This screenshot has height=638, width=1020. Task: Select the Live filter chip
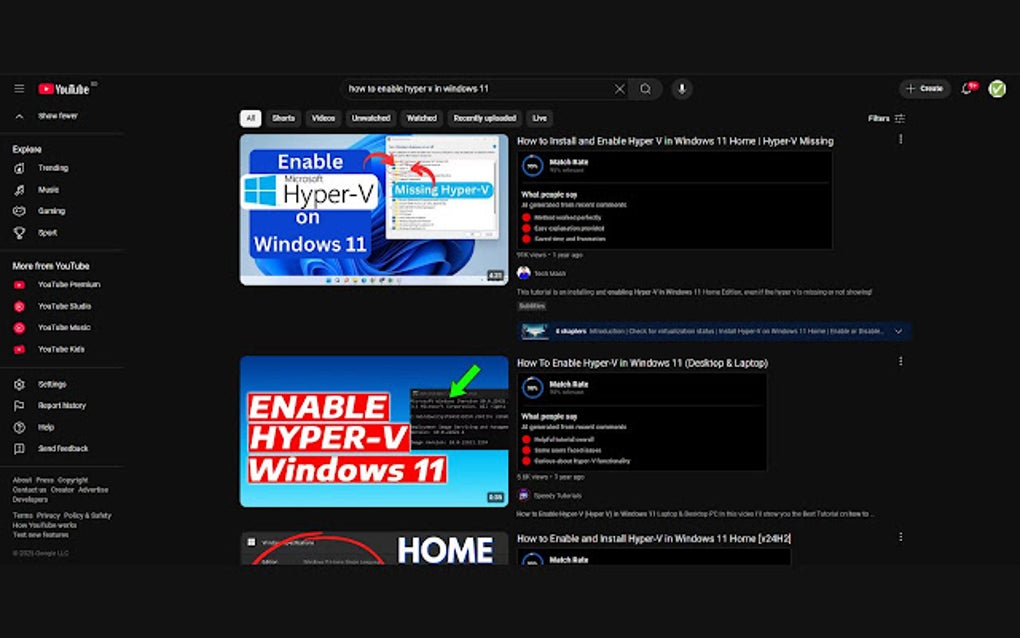(x=540, y=118)
